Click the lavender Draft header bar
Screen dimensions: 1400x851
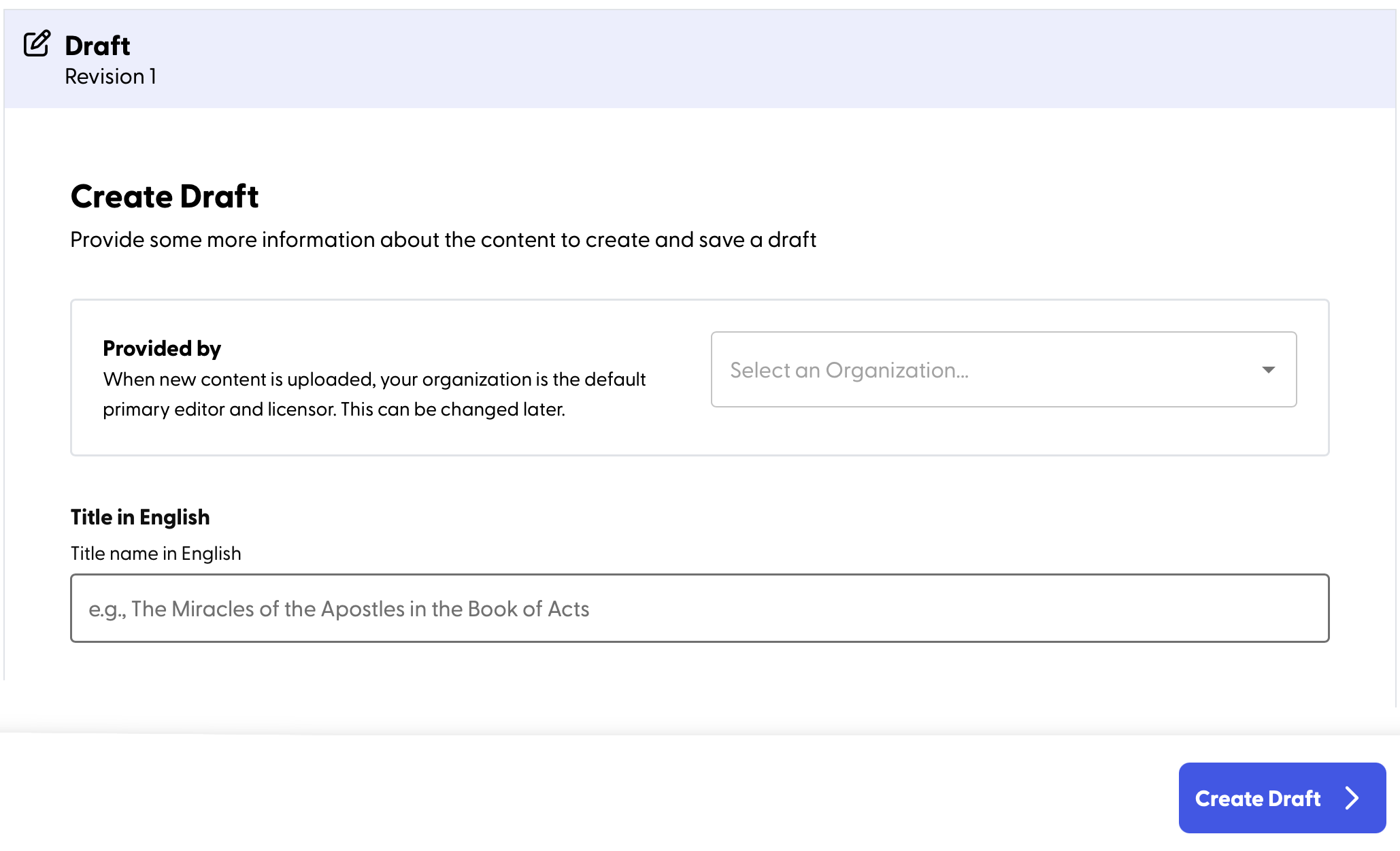[748, 59]
